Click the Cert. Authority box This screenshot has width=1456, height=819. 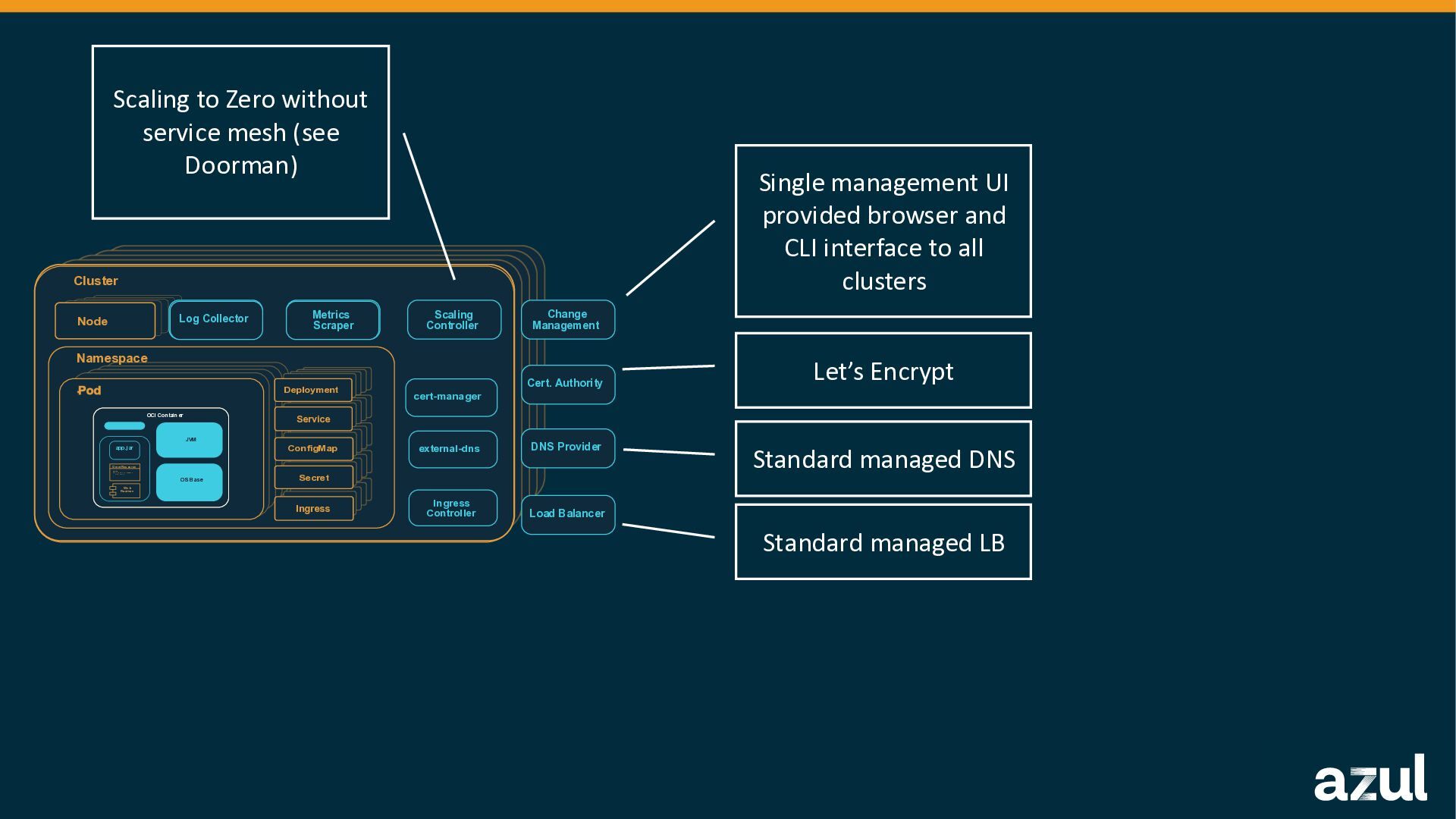(567, 384)
